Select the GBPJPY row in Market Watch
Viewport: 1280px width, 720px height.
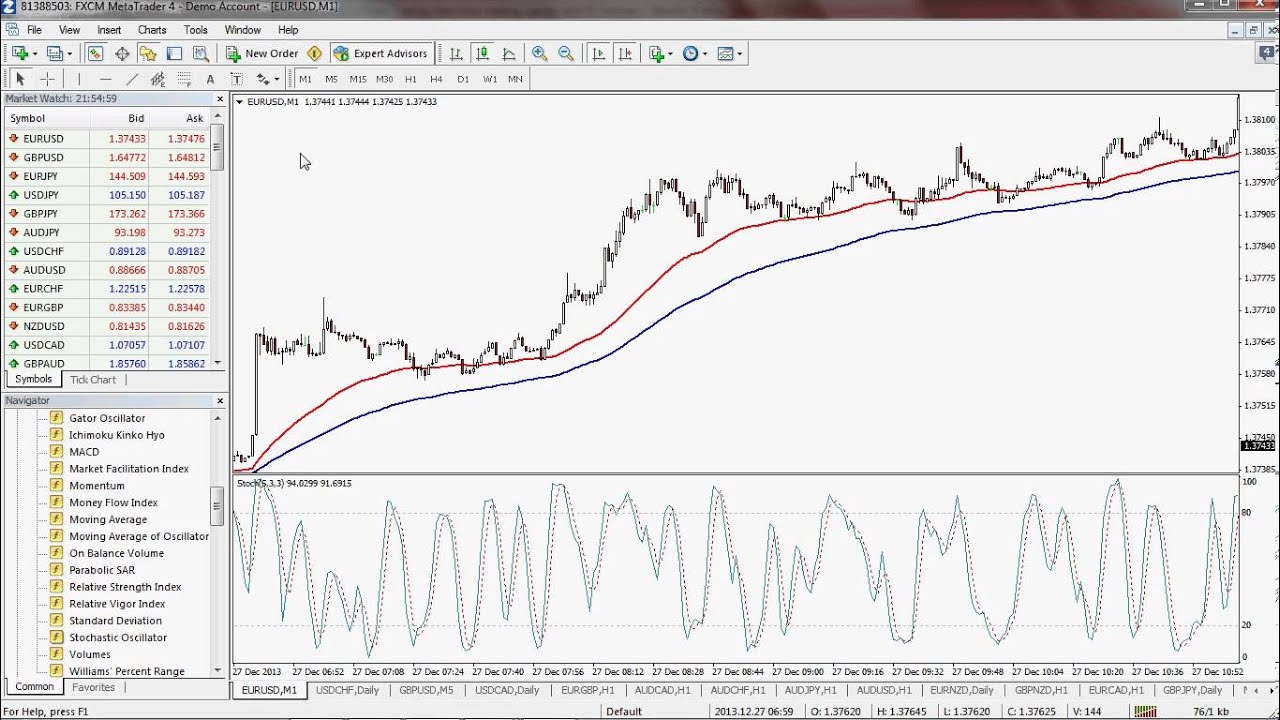pos(107,214)
